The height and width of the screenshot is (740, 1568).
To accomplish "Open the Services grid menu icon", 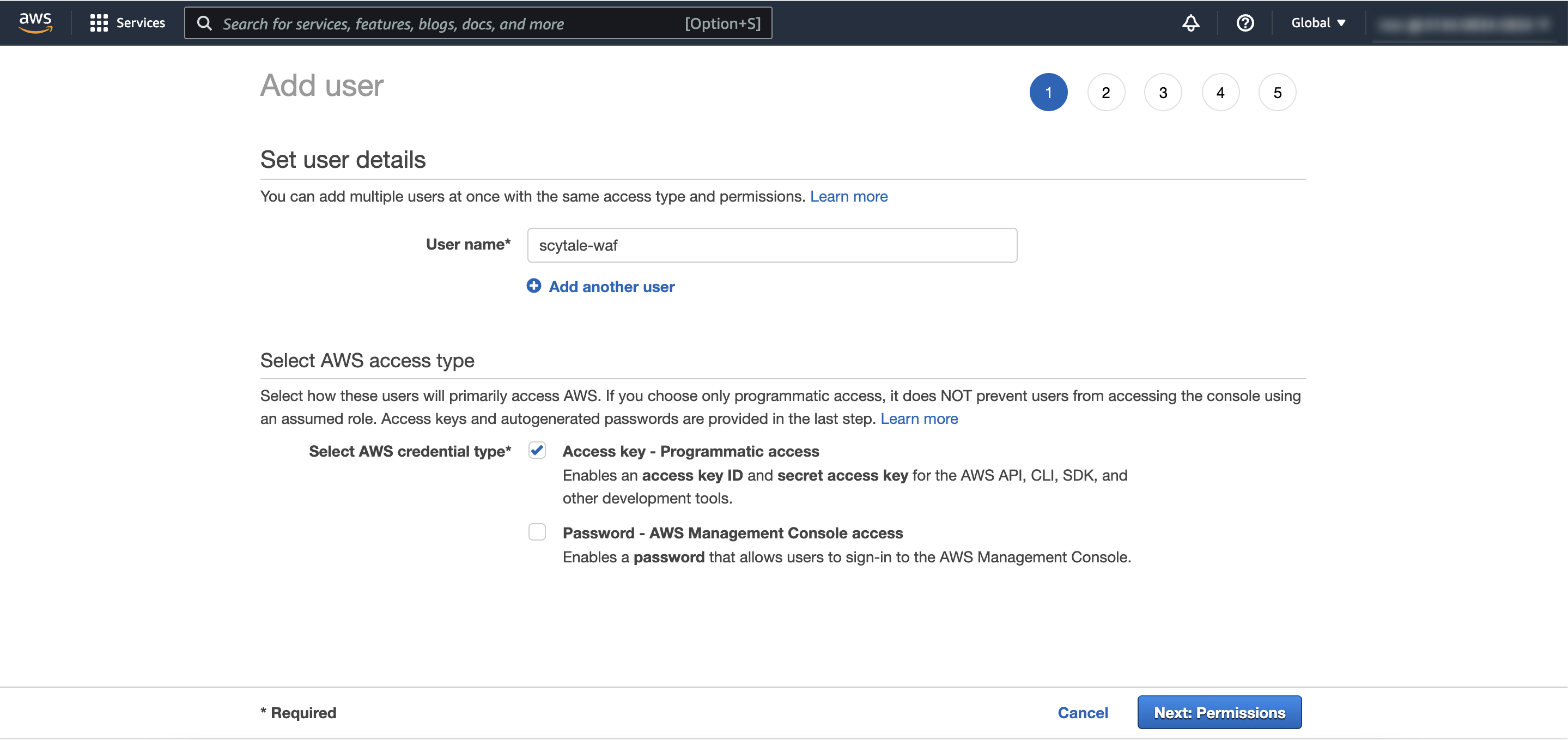I will [99, 23].
